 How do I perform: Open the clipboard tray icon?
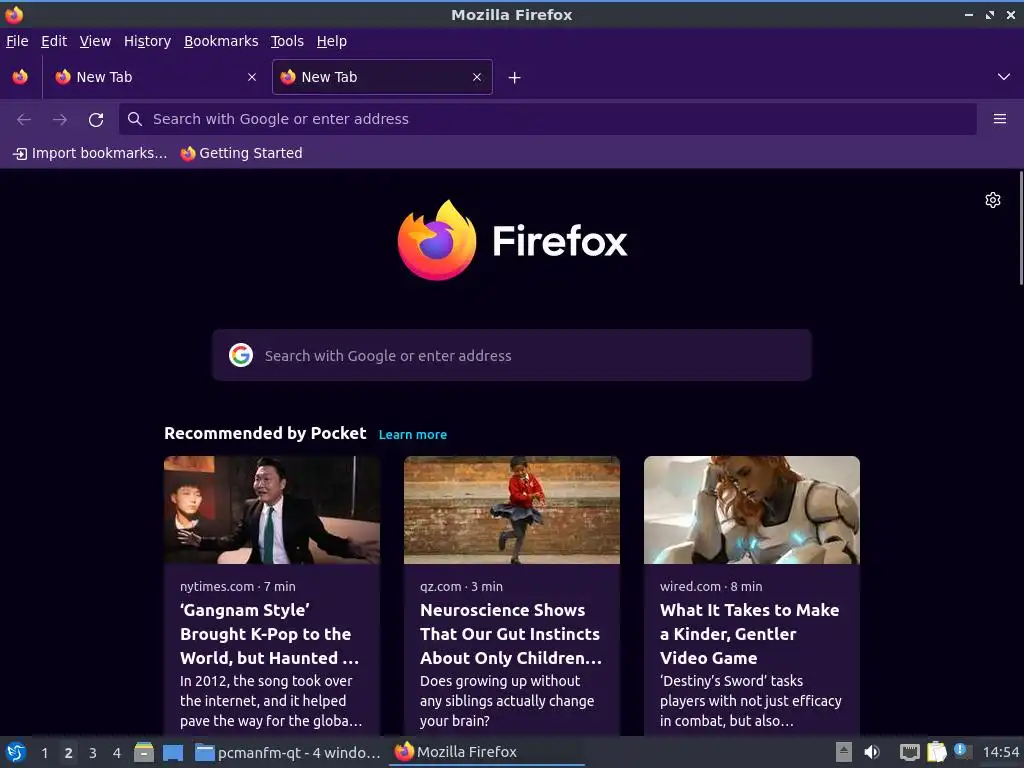[x=936, y=752]
